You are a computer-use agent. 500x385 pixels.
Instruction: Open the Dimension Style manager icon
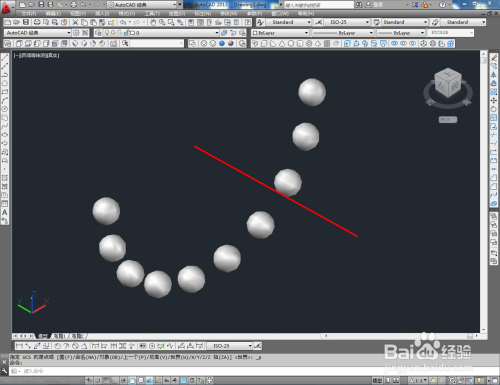(319, 22)
